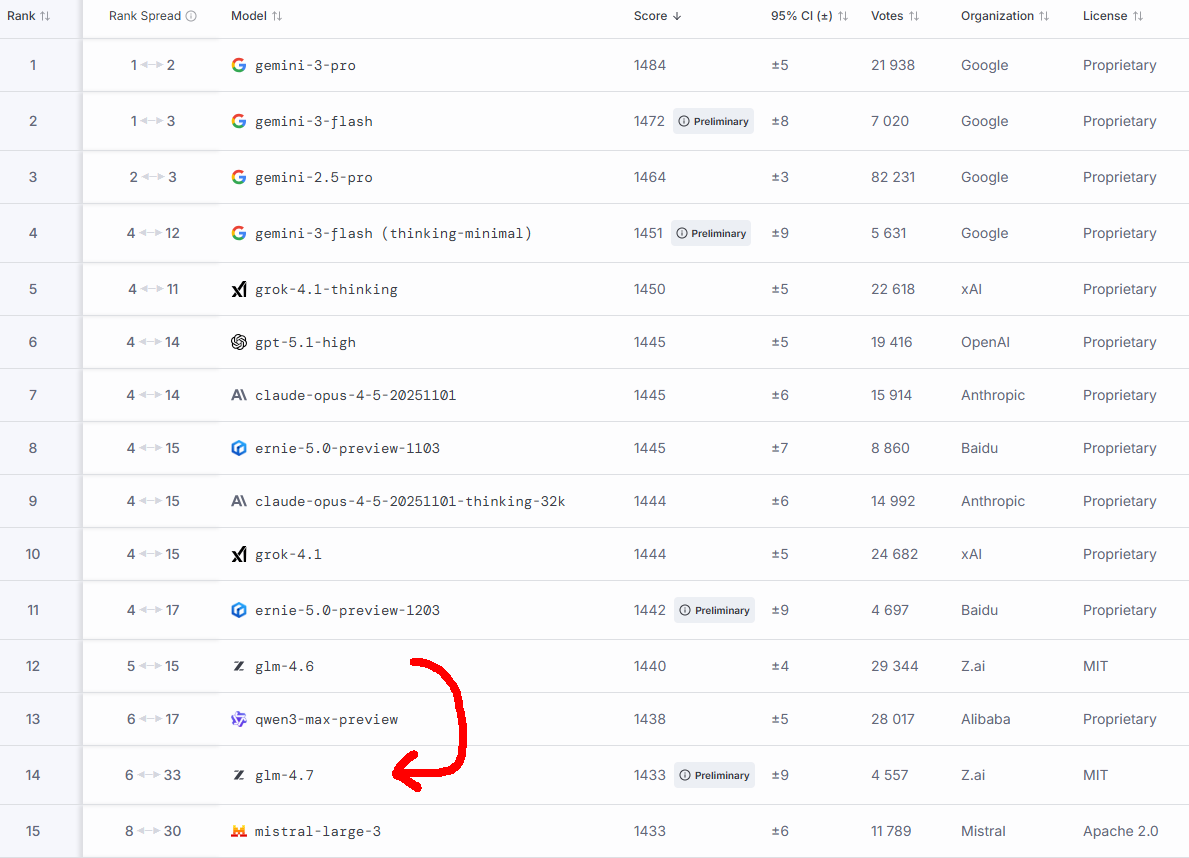This screenshot has width=1189, height=858.
Task: Select the votes value 4 557
Action: [891, 775]
